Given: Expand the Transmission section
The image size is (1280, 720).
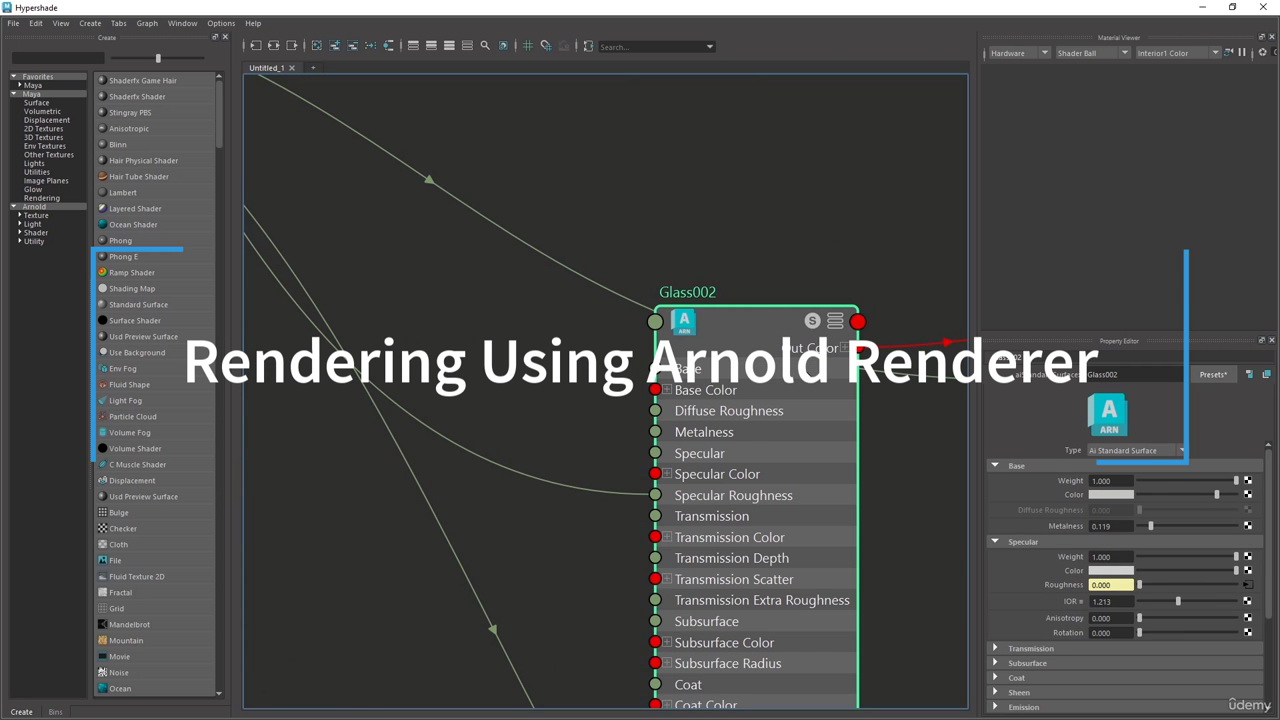Looking at the screenshot, I should coord(995,649).
